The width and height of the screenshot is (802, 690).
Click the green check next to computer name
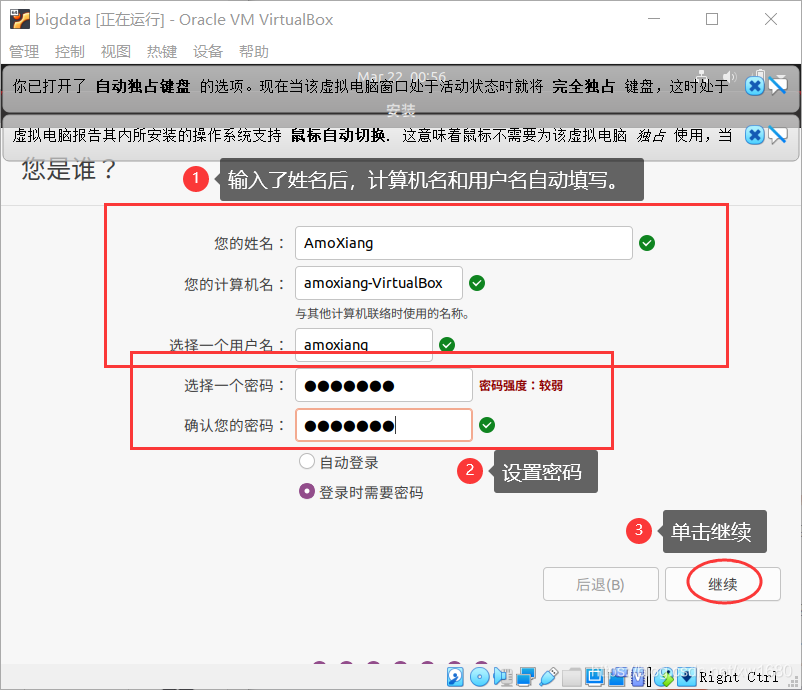[477, 283]
